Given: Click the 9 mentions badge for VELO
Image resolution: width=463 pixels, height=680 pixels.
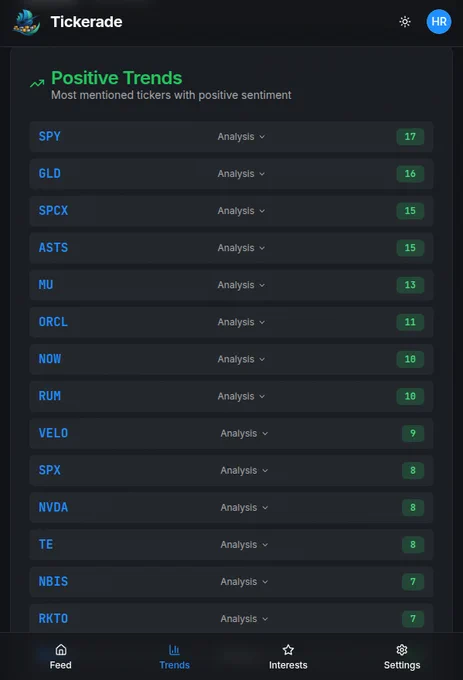Looking at the screenshot, I should pyautogui.click(x=413, y=433).
